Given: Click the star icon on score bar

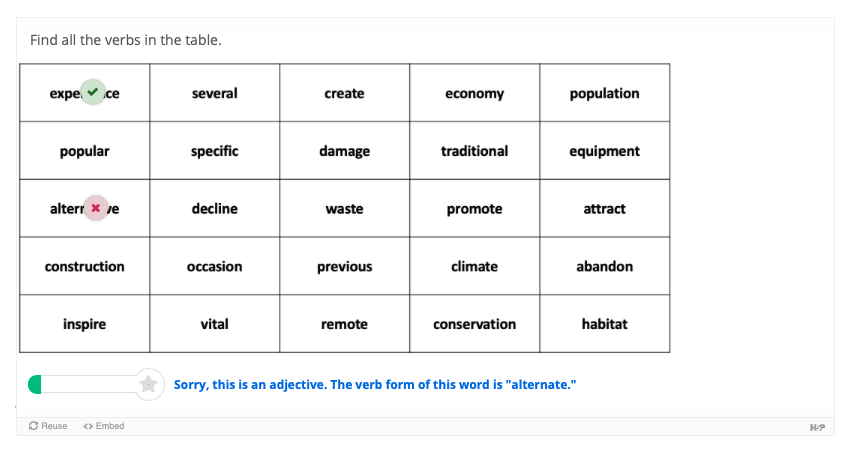Looking at the screenshot, I should [149, 385].
